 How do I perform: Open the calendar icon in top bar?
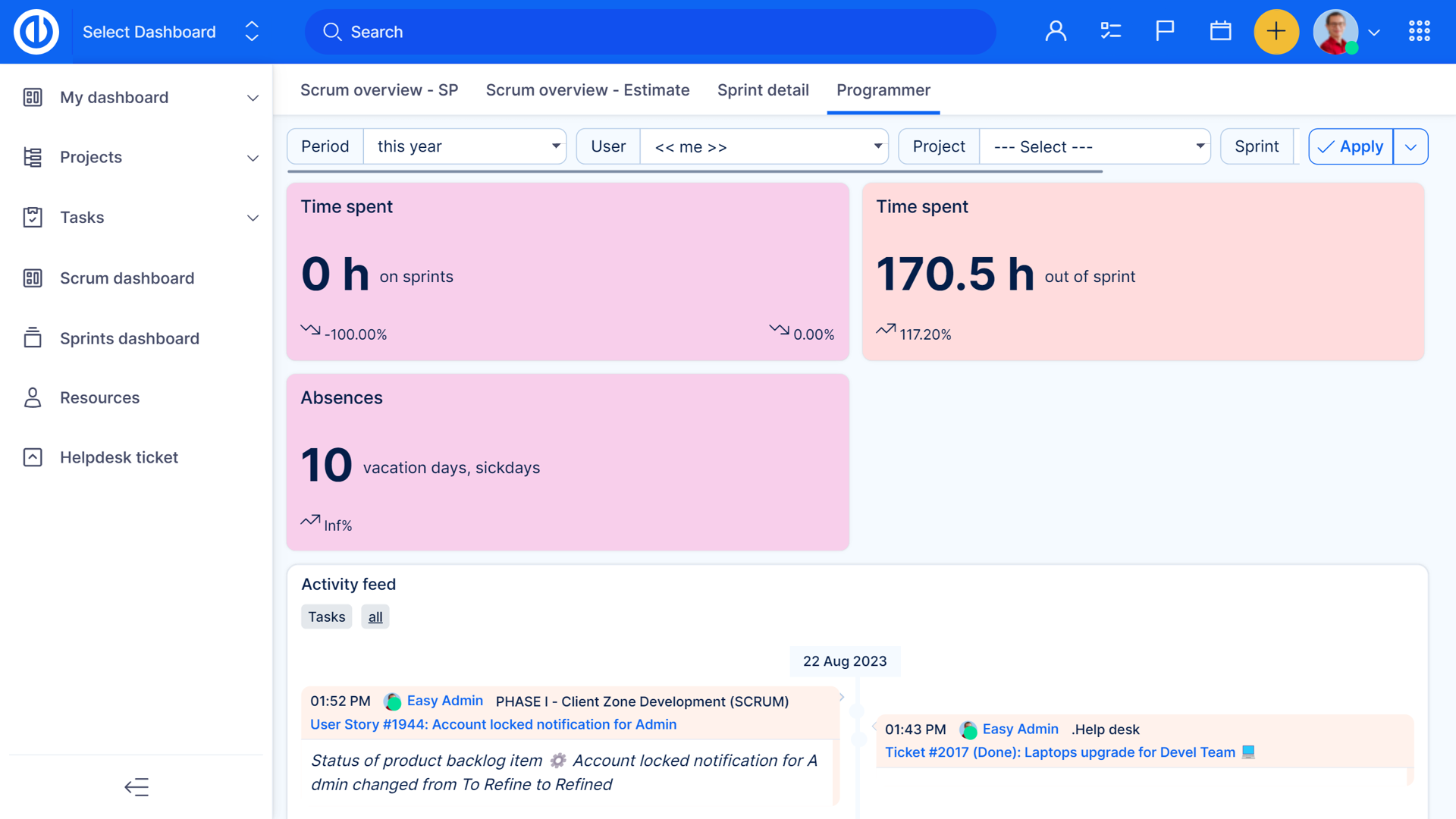tap(1220, 32)
